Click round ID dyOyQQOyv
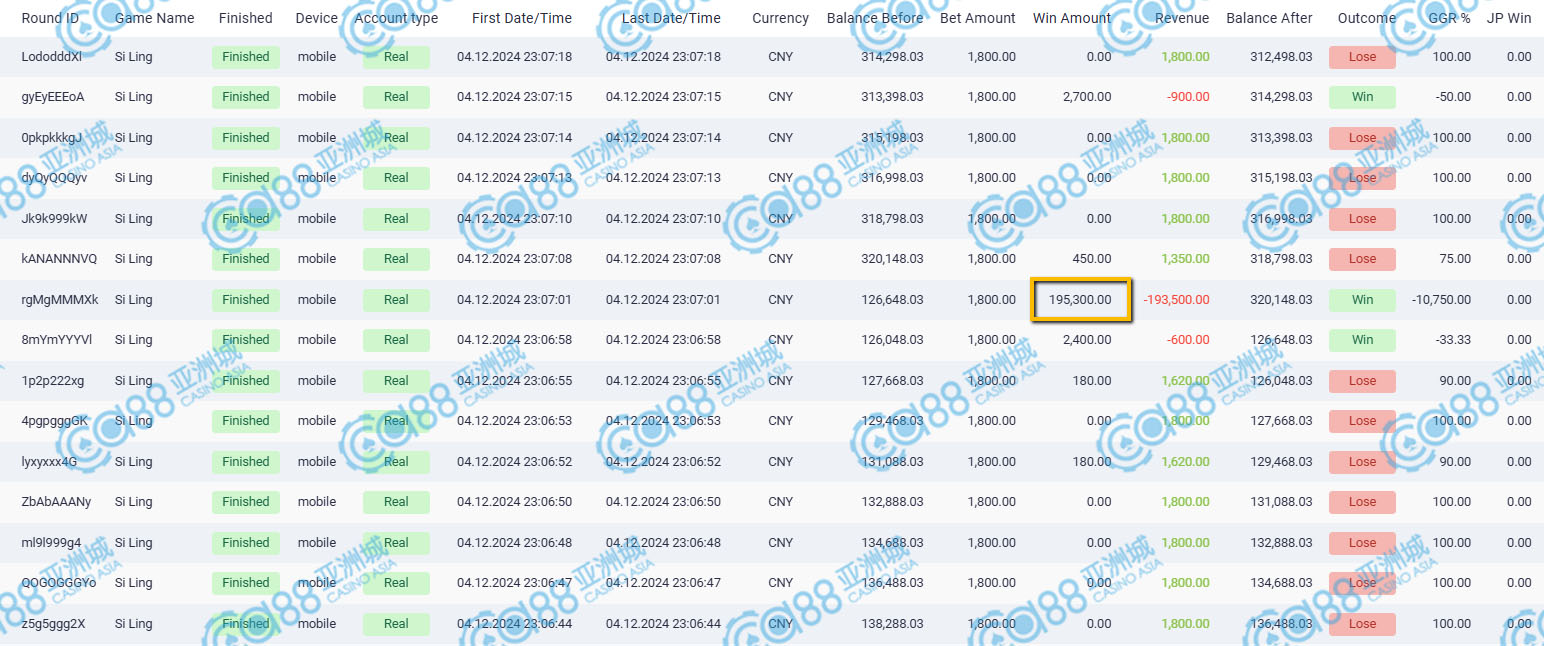 click(x=54, y=178)
